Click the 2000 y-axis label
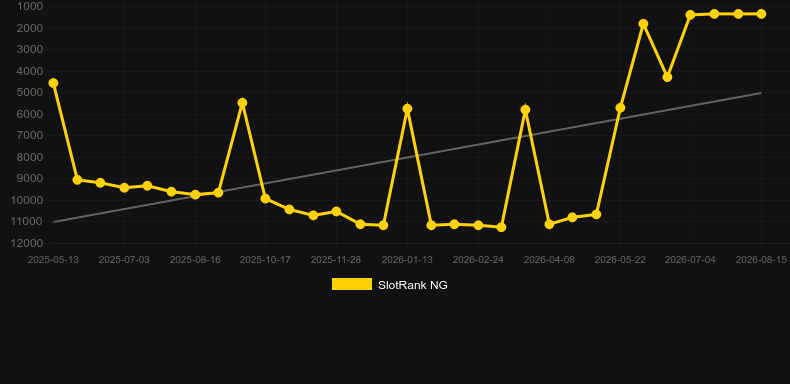The width and height of the screenshot is (790, 384). click(x=30, y=28)
